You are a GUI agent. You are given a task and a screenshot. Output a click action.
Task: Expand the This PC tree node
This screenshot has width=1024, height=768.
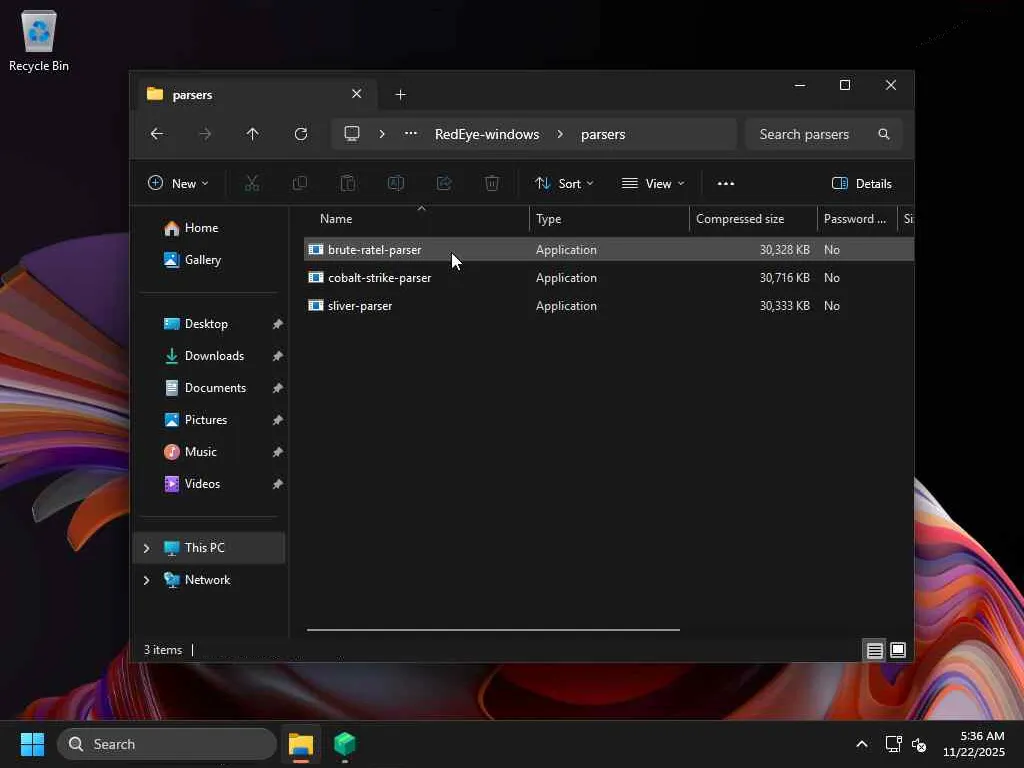tap(146, 548)
